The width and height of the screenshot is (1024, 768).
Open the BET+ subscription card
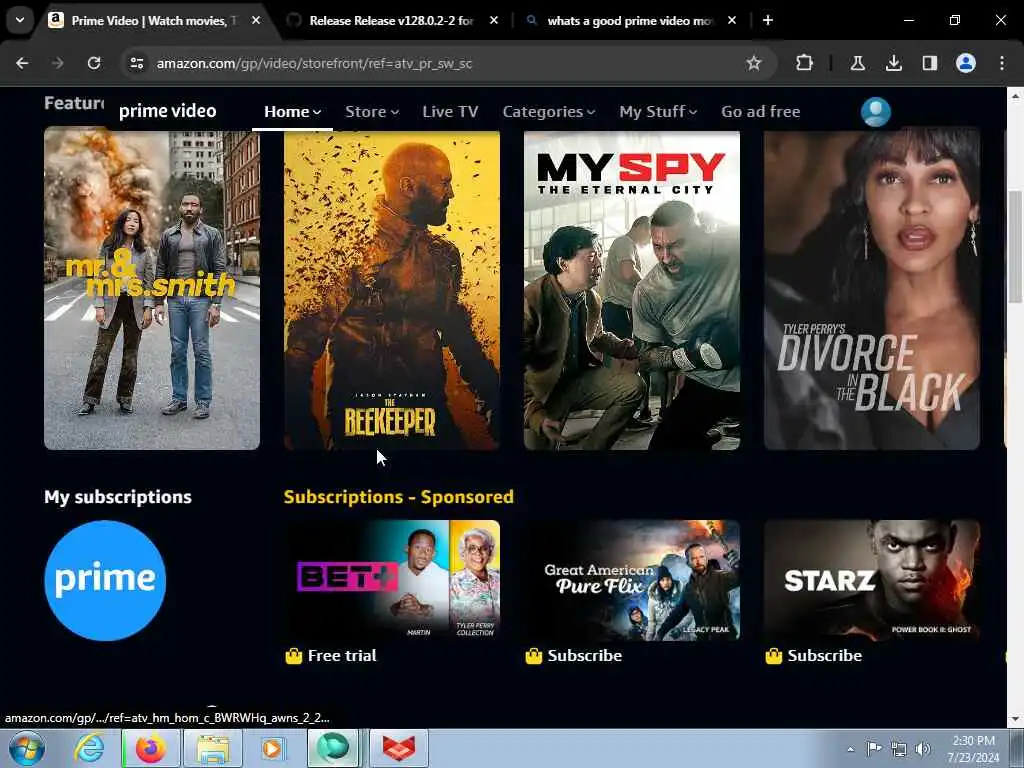[x=392, y=581]
